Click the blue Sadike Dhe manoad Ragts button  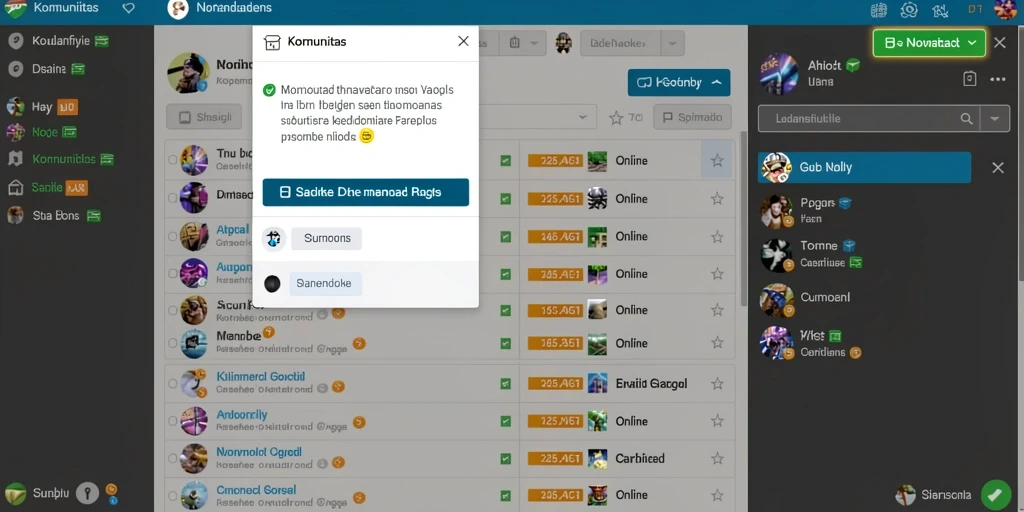point(366,193)
